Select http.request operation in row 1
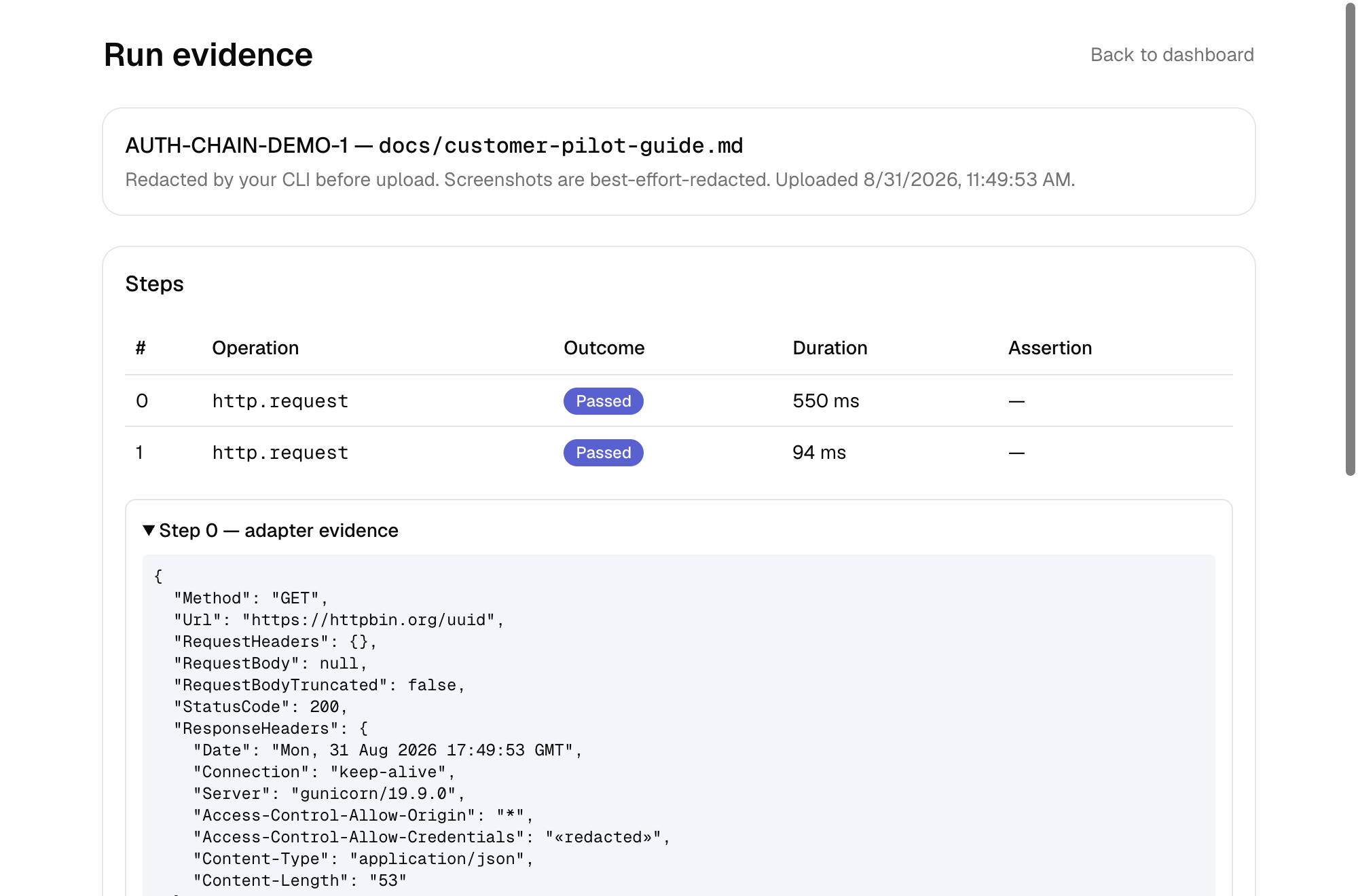This screenshot has width=1358, height=896. click(280, 453)
